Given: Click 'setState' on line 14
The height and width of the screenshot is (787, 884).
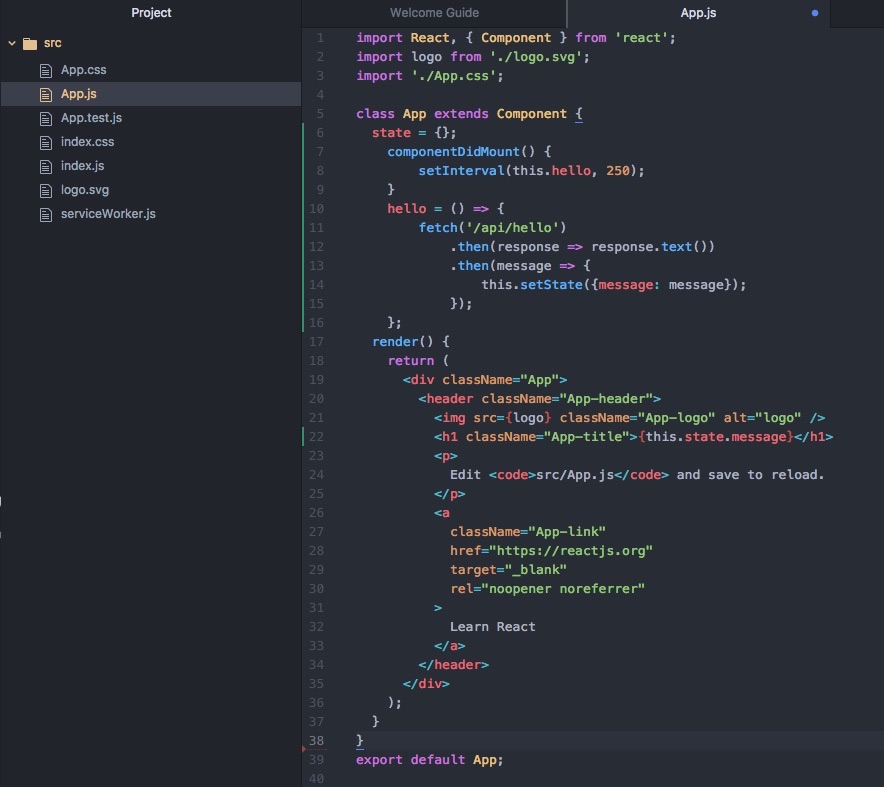Looking at the screenshot, I should pyautogui.click(x=551, y=285).
